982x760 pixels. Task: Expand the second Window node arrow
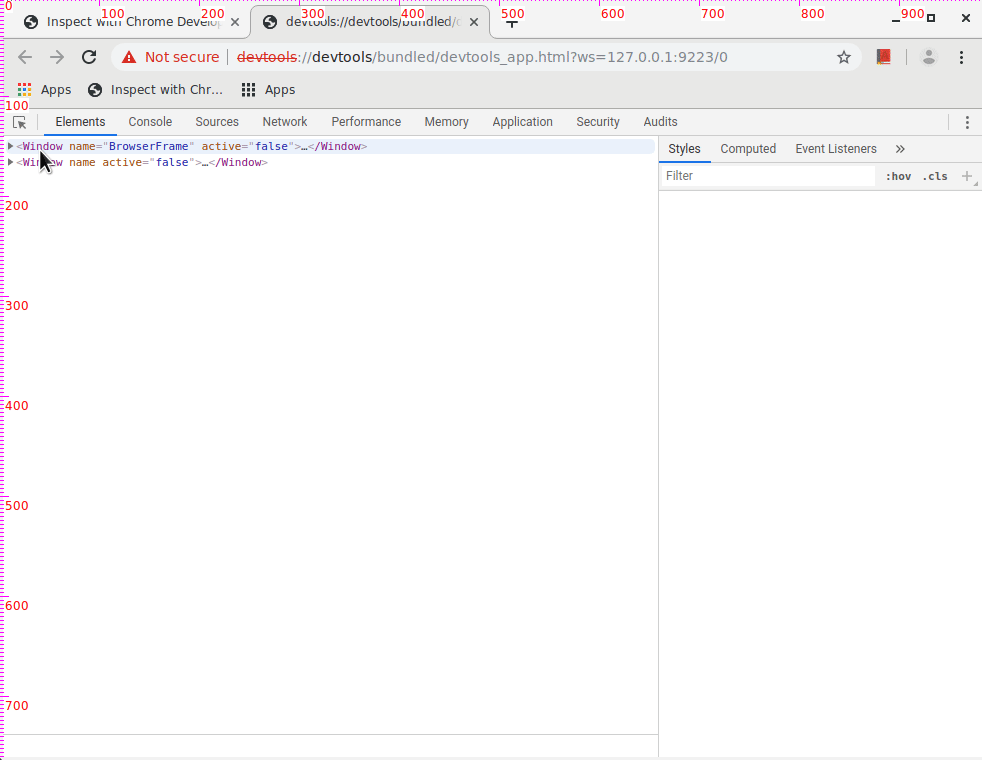click(x=11, y=162)
